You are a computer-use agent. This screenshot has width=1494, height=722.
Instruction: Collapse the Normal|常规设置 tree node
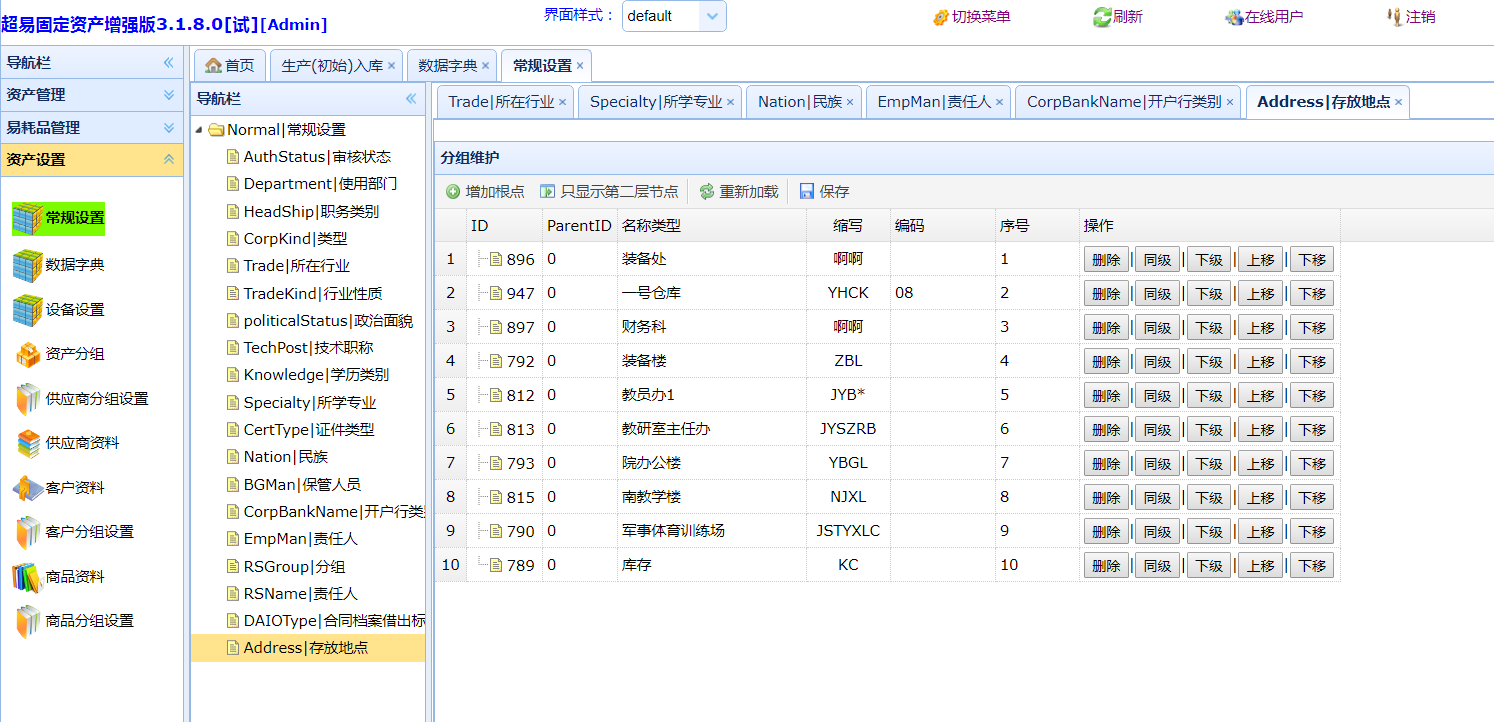199,130
